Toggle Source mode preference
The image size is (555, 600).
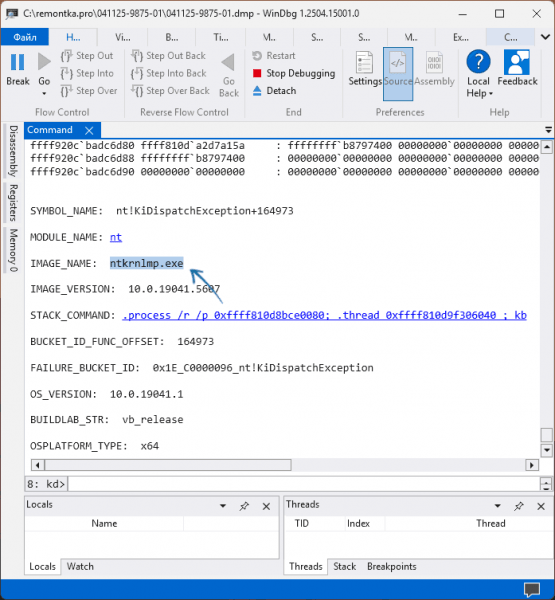pyautogui.click(x=398, y=74)
